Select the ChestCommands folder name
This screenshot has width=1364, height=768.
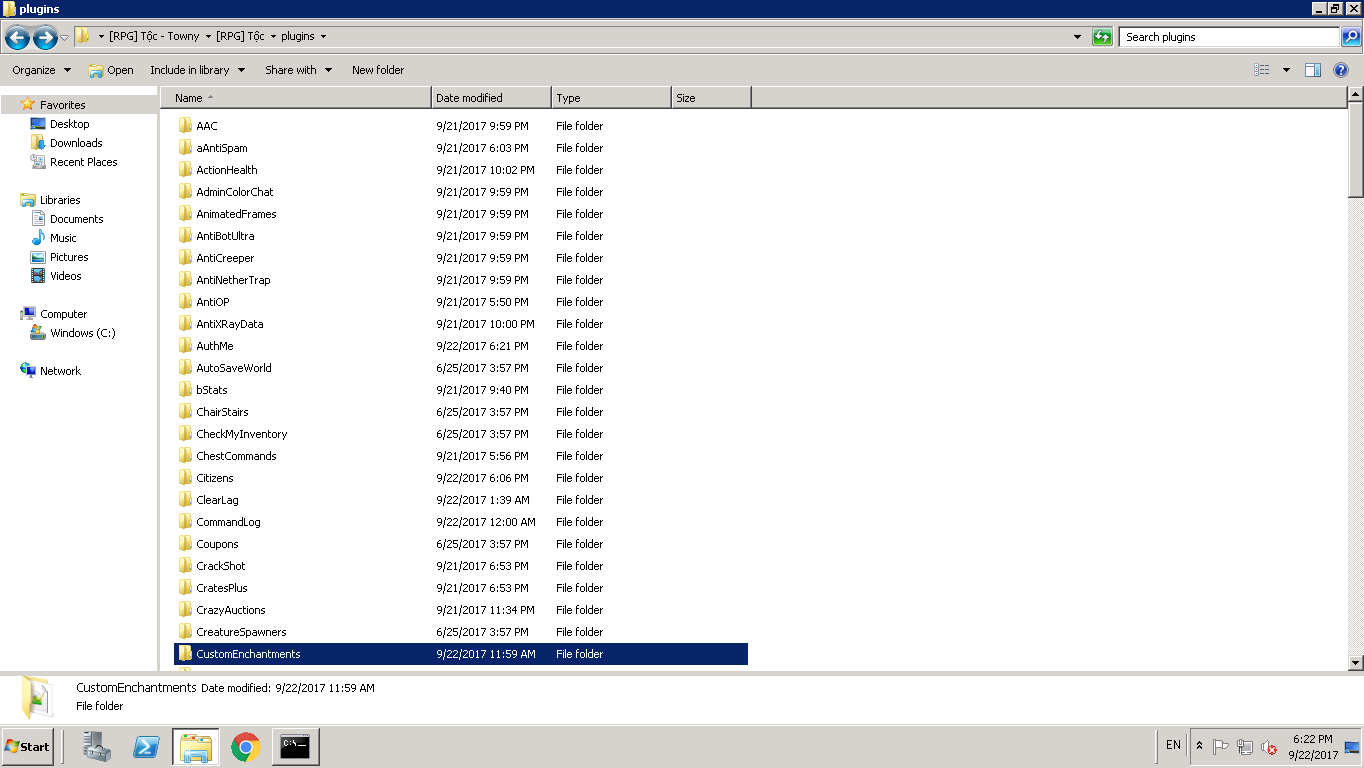pyautogui.click(x=236, y=456)
